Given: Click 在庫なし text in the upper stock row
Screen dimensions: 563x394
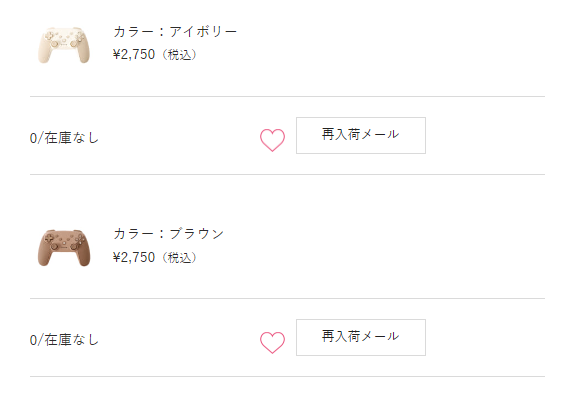Looking at the screenshot, I should click(x=71, y=138).
